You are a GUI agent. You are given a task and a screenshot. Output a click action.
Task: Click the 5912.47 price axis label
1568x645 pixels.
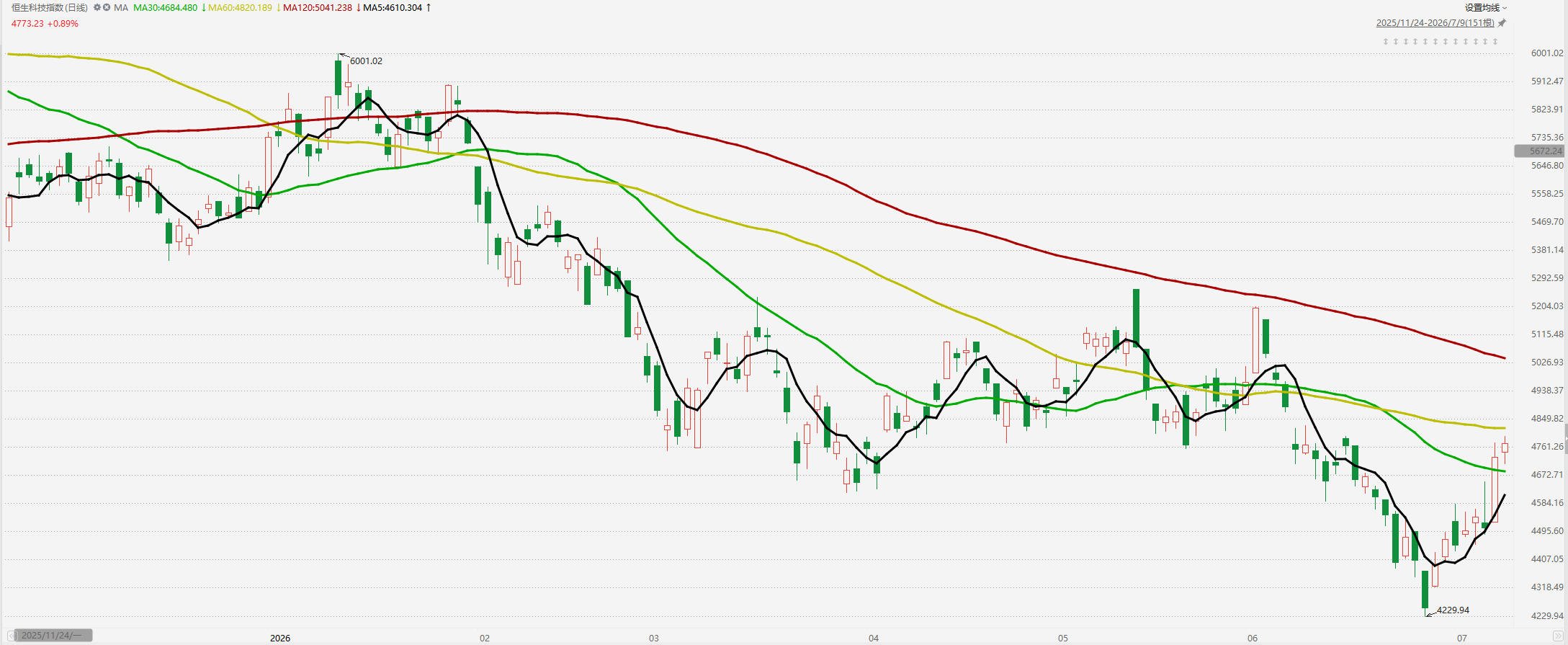(1547, 81)
